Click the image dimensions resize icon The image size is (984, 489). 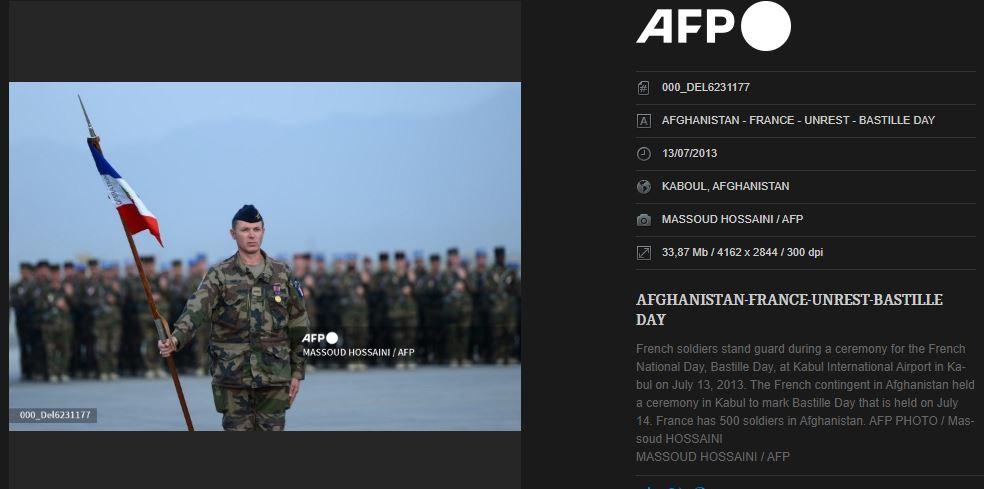[x=643, y=253]
